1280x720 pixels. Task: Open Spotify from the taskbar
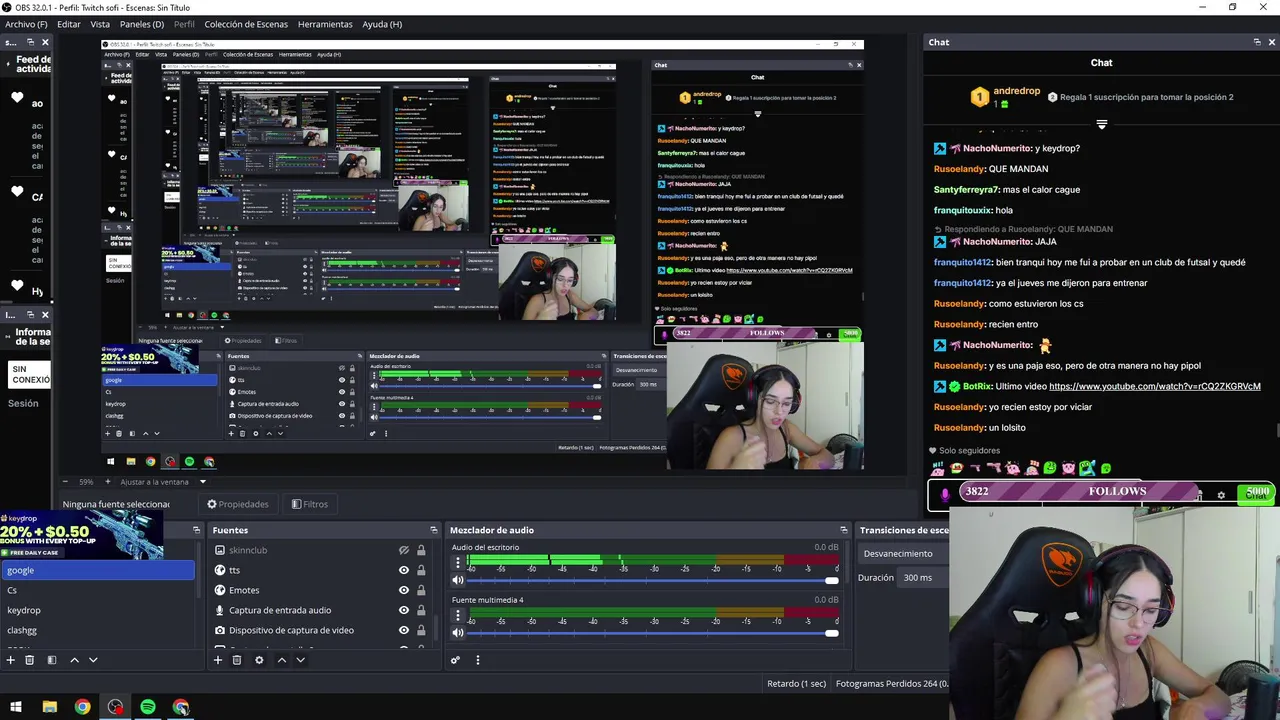pyautogui.click(x=148, y=707)
